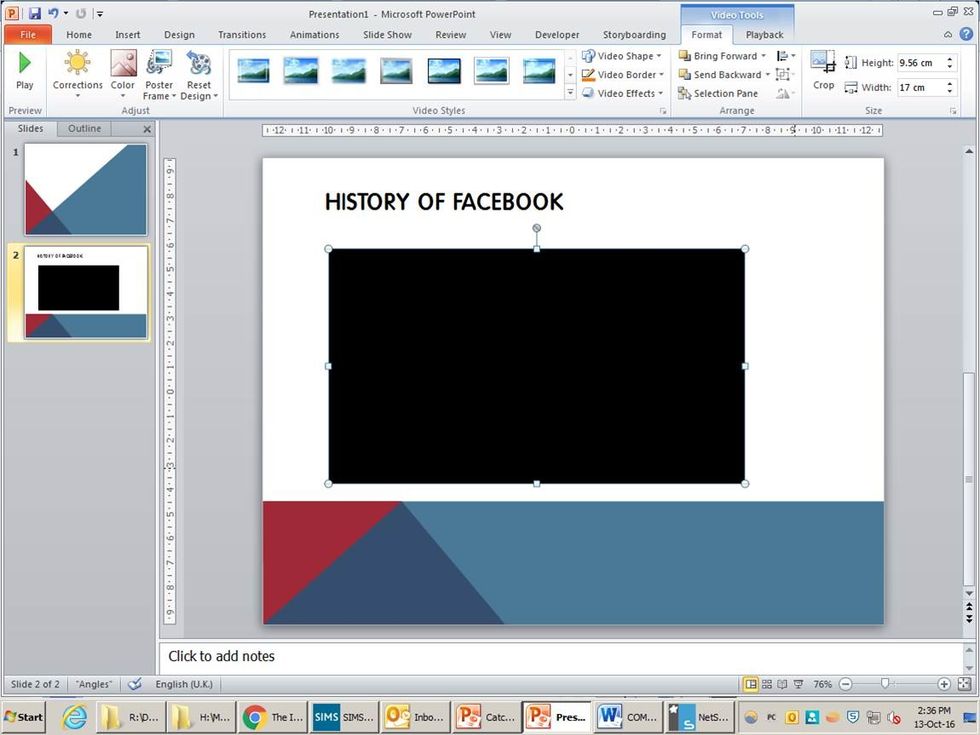Click to add notes area

(561, 656)
